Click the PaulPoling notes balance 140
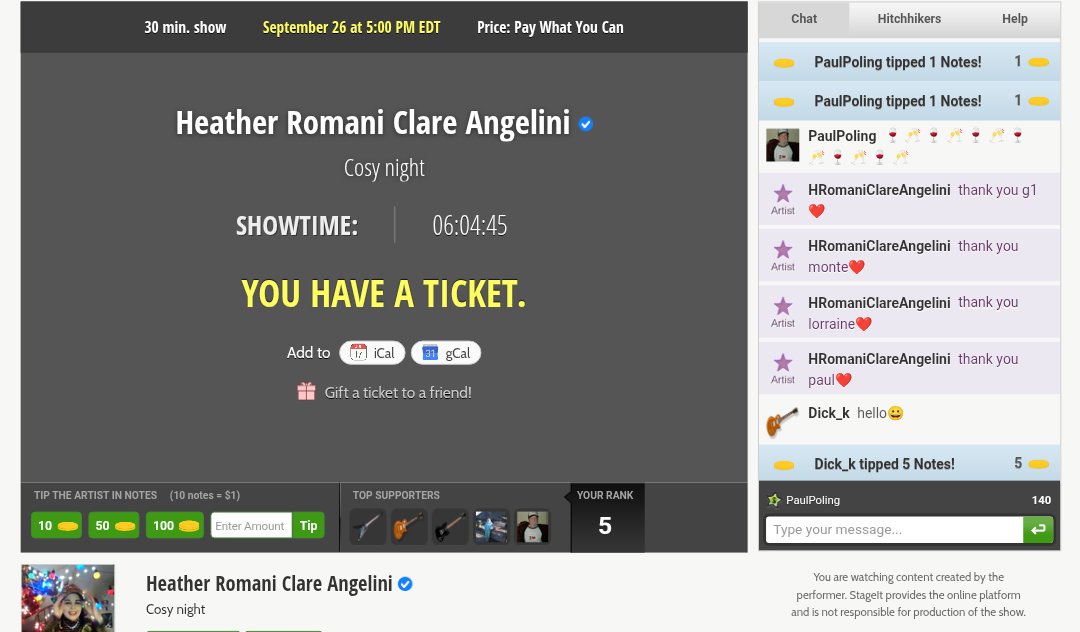The image size is (1080, 632). 1041,500
